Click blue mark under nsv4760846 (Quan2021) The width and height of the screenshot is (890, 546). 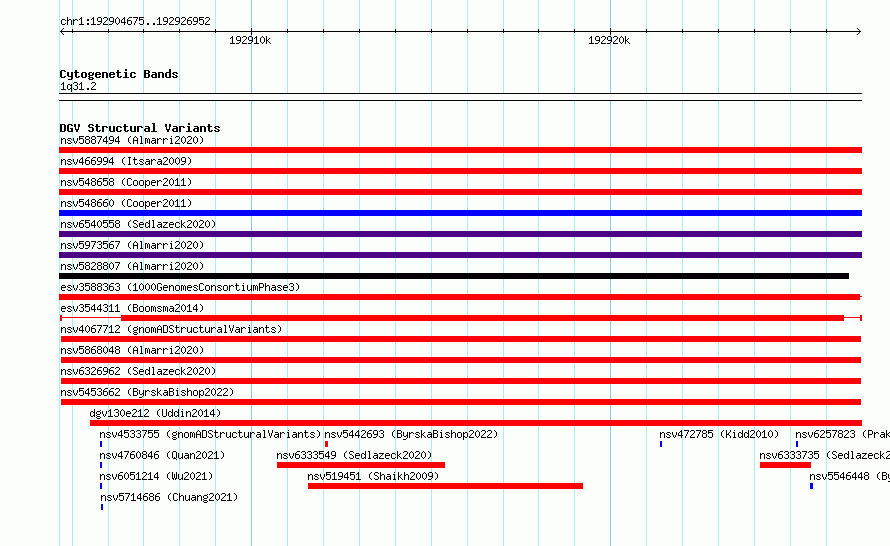(101, 465)
